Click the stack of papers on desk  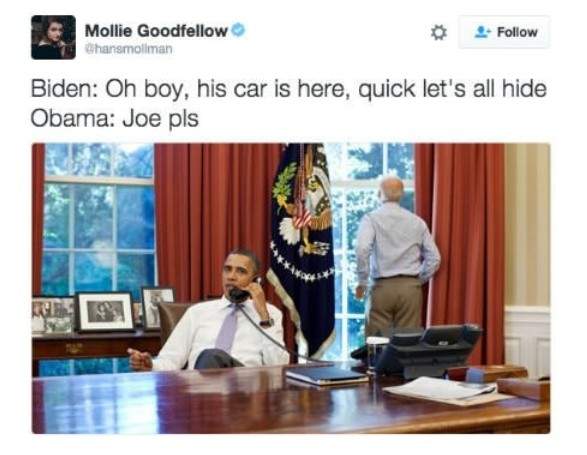(444, 391)
